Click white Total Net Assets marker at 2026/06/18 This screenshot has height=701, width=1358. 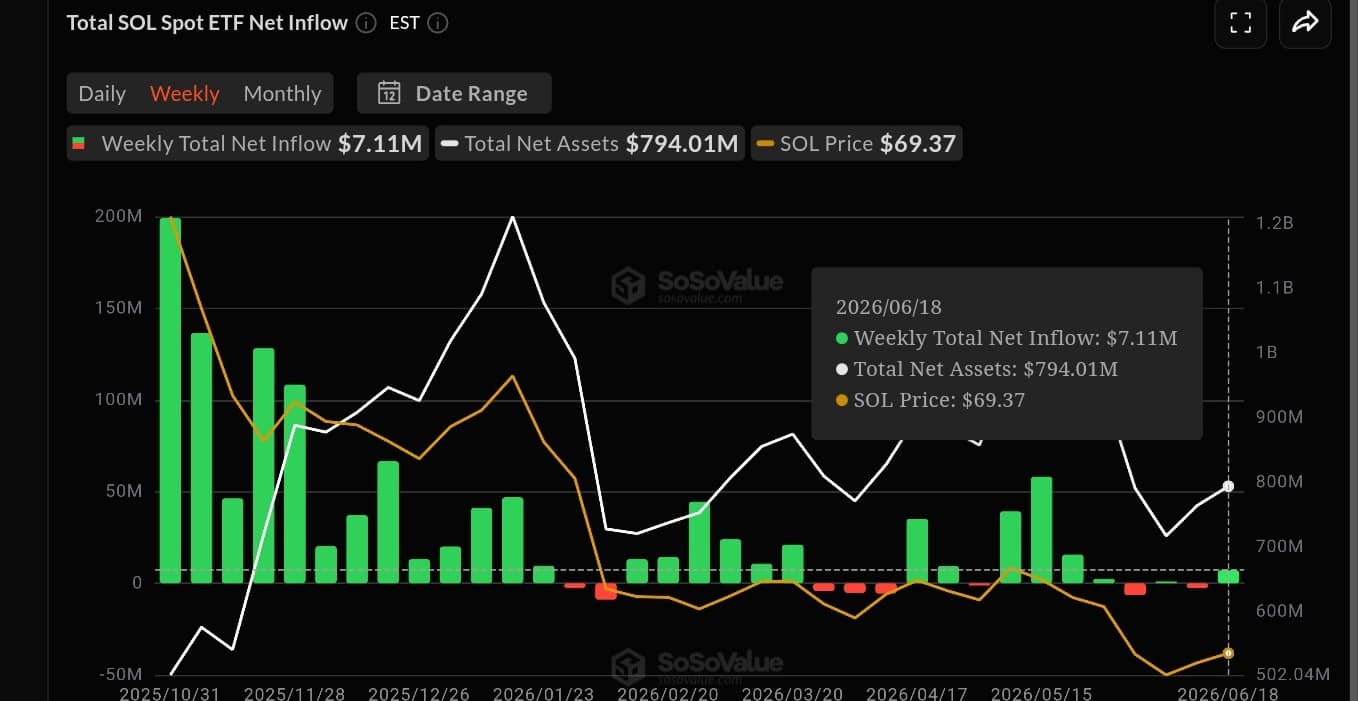tap(1229, 486)
